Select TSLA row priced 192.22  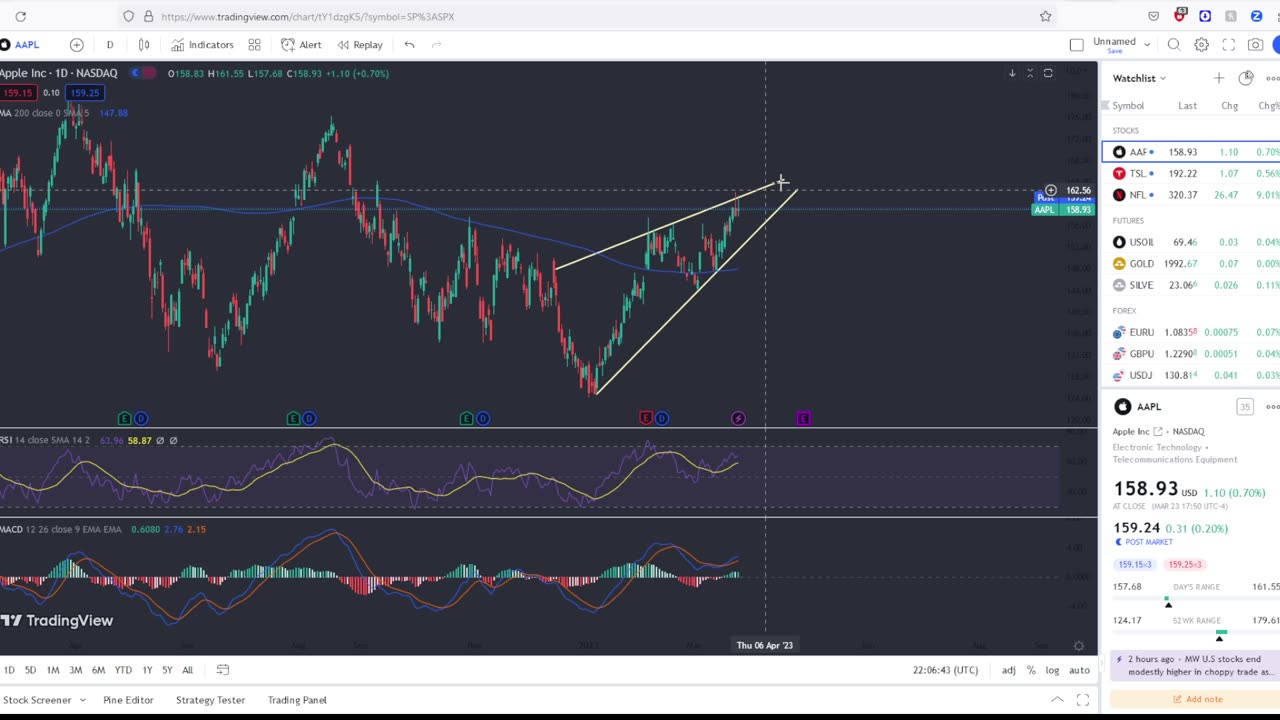click(x=1191, y=173)
